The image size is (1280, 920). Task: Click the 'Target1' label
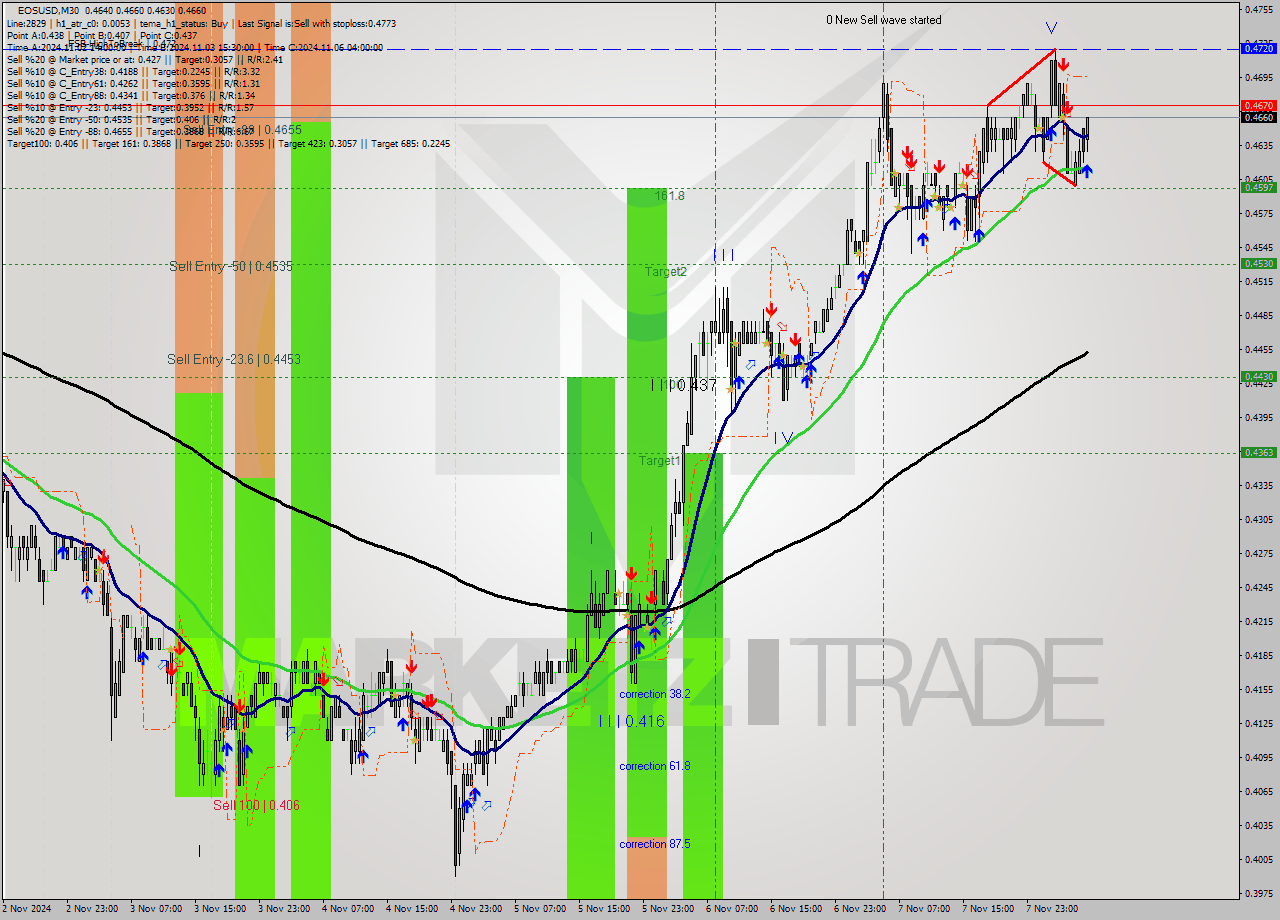click(x=660, y=461)
